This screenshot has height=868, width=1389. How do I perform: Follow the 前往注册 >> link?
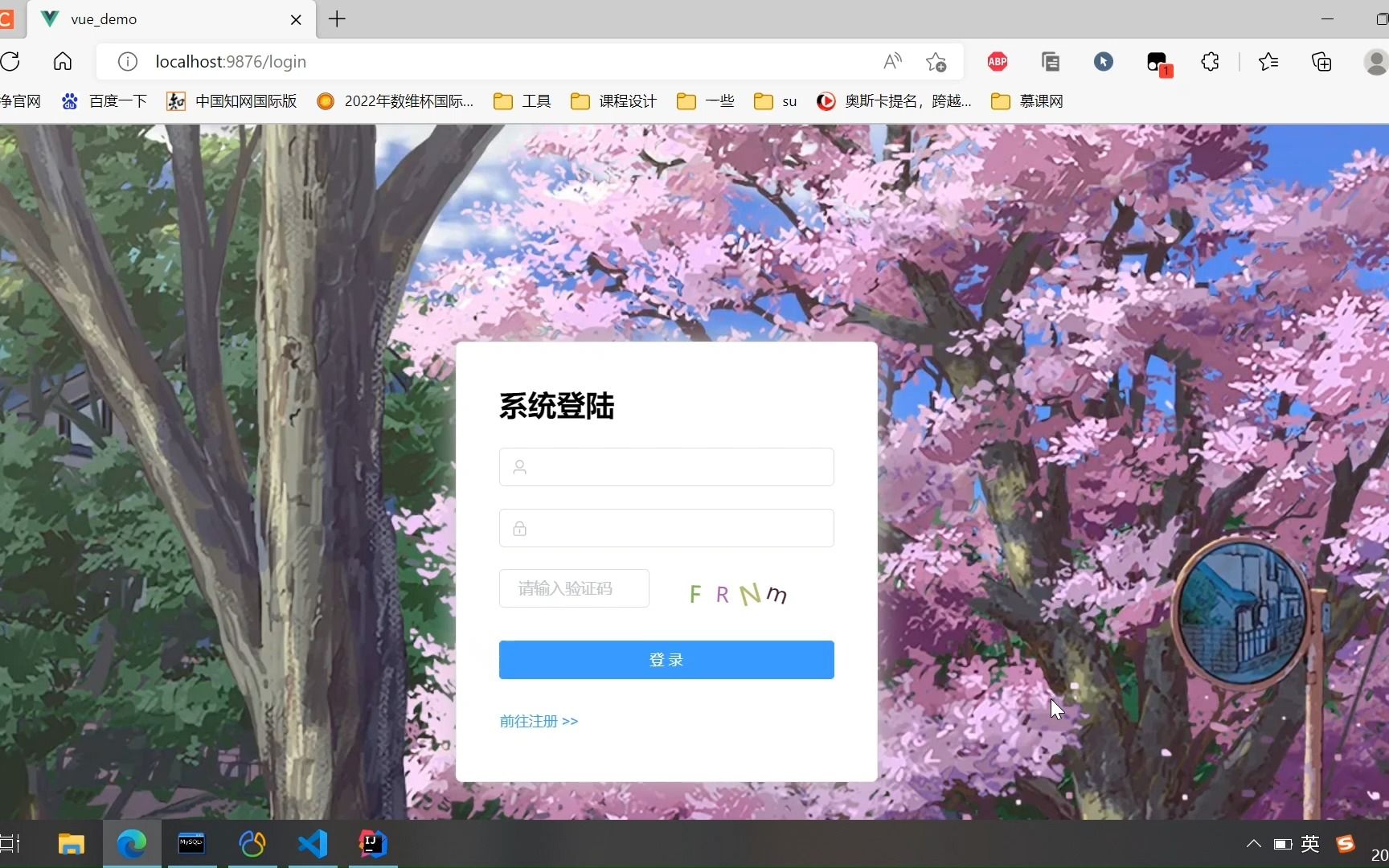tap(539, 722)
